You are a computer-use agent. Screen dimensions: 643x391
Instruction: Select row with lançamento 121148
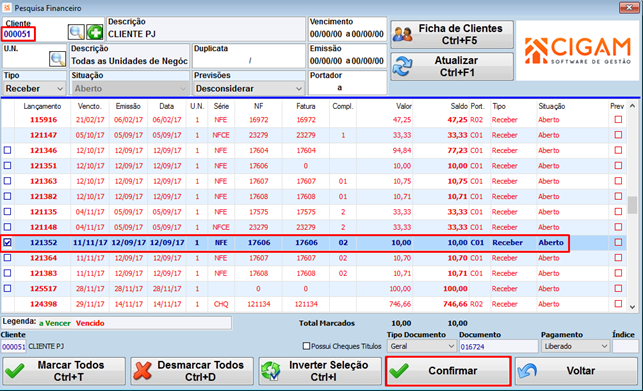[313, 227]
